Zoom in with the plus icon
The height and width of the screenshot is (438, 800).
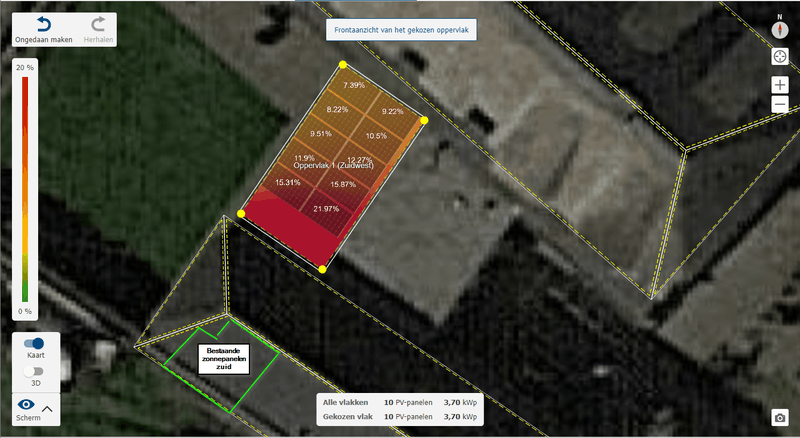(x=780, y=85)
